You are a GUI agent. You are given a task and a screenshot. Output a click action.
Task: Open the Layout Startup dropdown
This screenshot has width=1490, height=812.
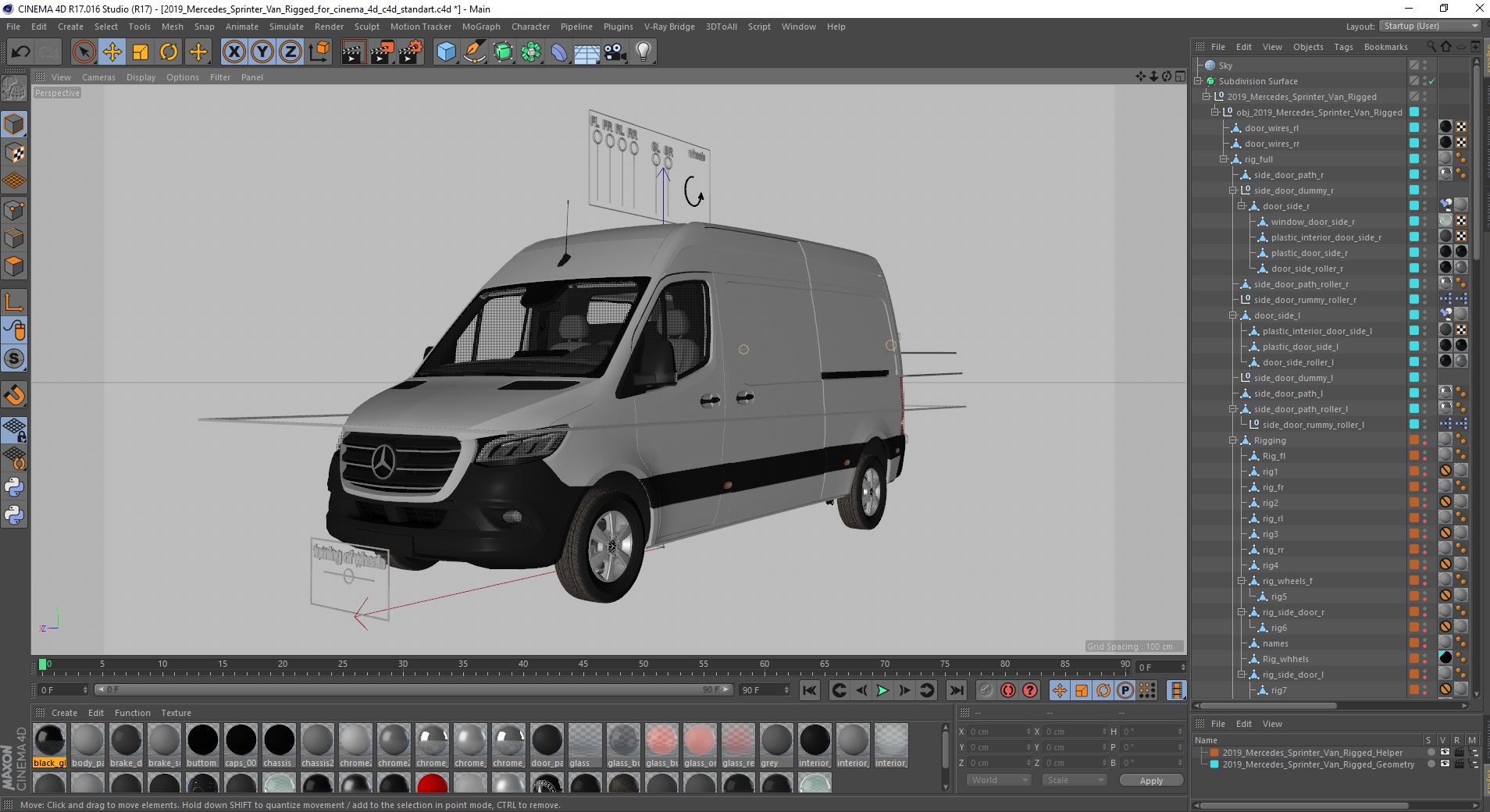click(x=1430, y=26)
